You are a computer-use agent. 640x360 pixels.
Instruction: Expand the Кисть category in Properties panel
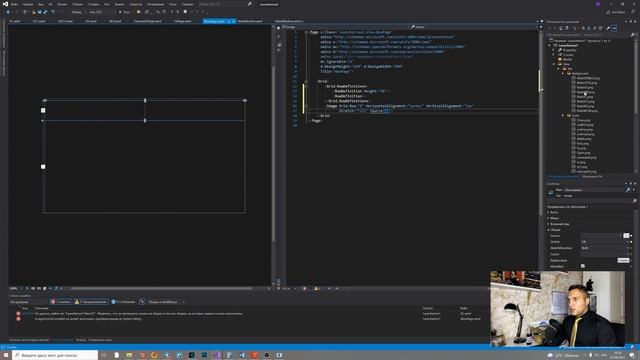[548, 212]
